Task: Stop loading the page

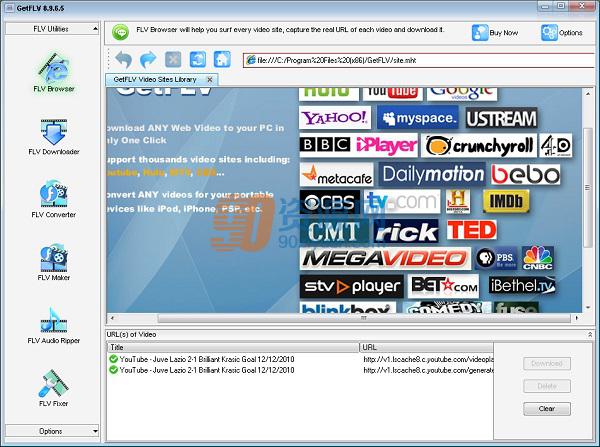Action: point(173,60)
